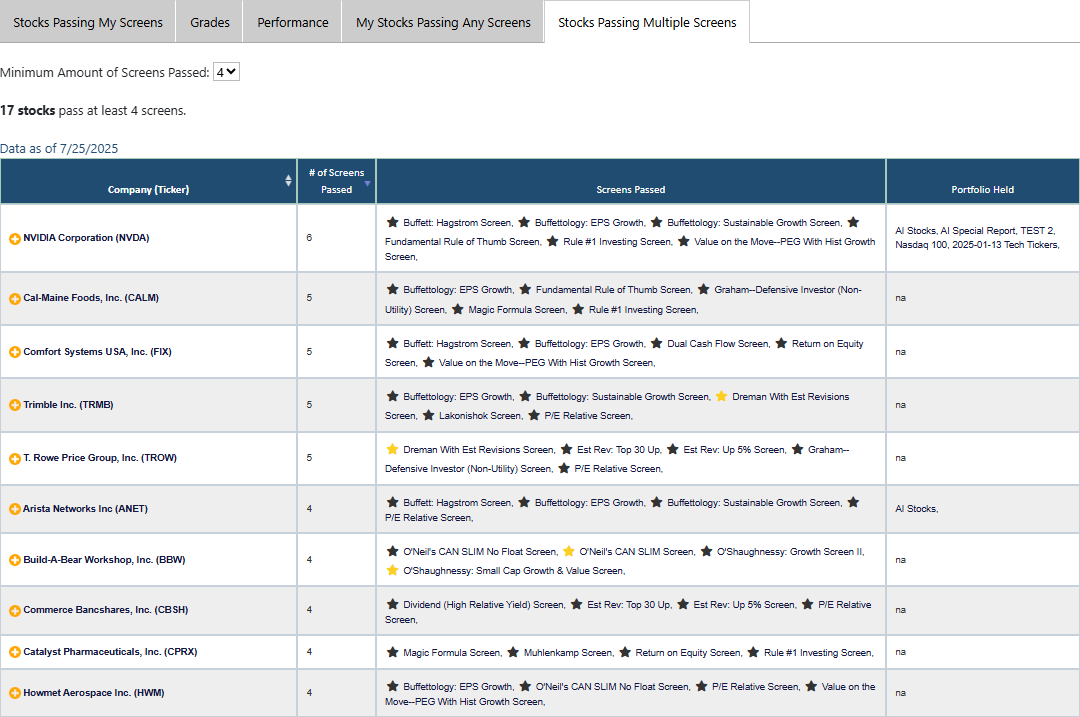Click the Portfolio Held column header
The image size is (1080, 717).
click(982, 182)
